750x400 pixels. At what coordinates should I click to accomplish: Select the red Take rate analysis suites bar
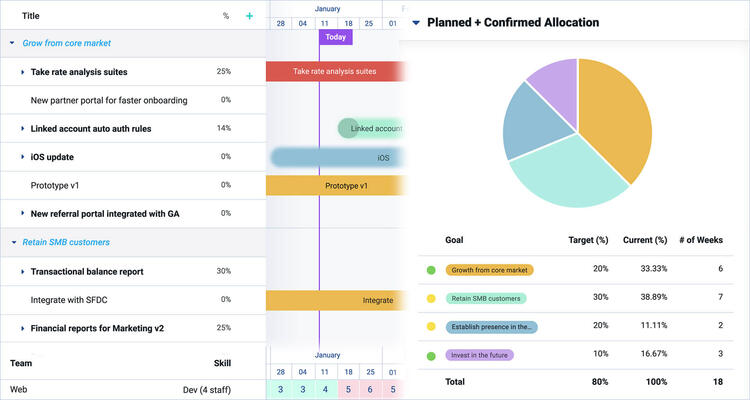[x=334, y=71]
